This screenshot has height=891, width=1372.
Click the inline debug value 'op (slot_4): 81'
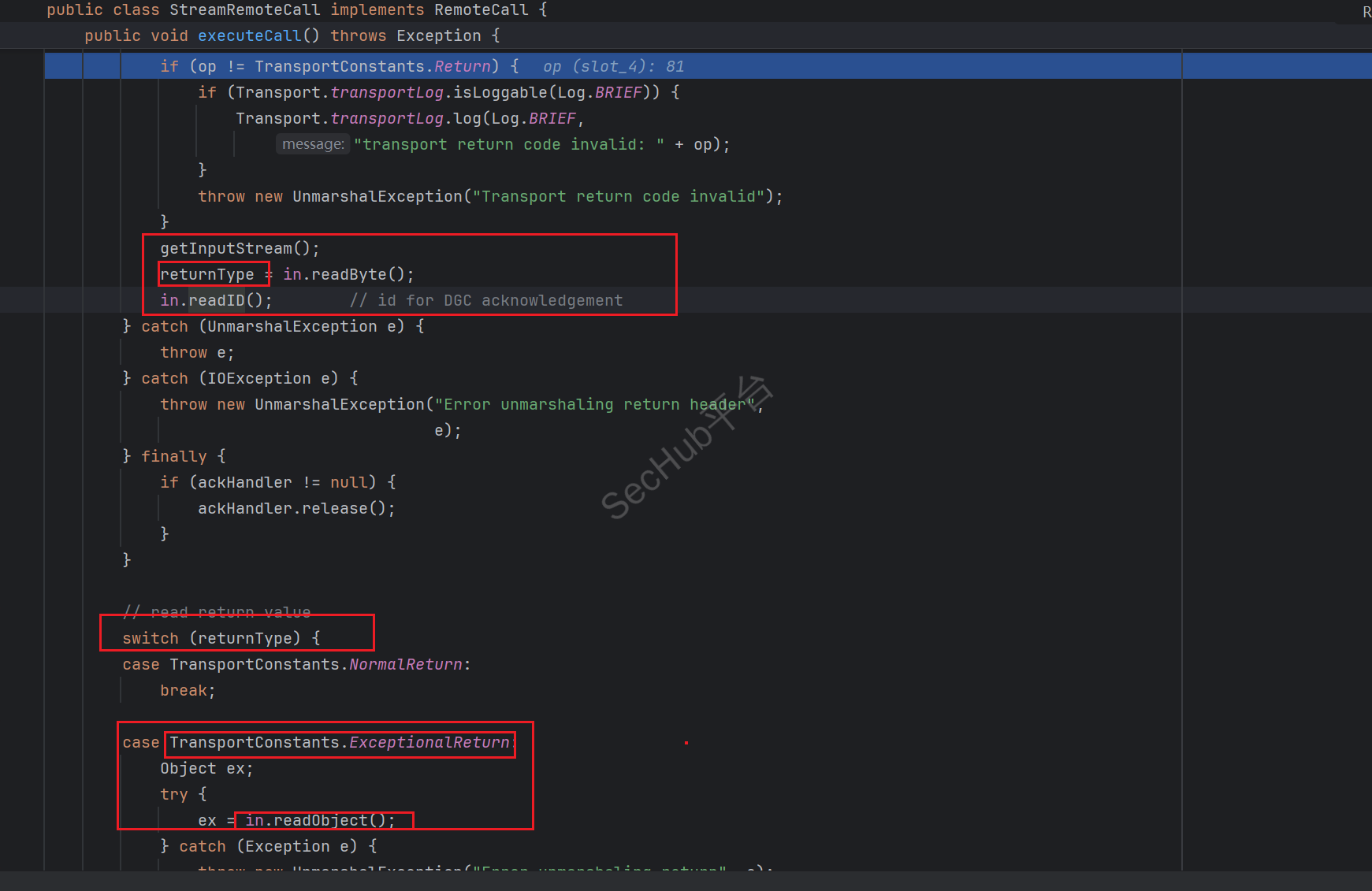613,67
